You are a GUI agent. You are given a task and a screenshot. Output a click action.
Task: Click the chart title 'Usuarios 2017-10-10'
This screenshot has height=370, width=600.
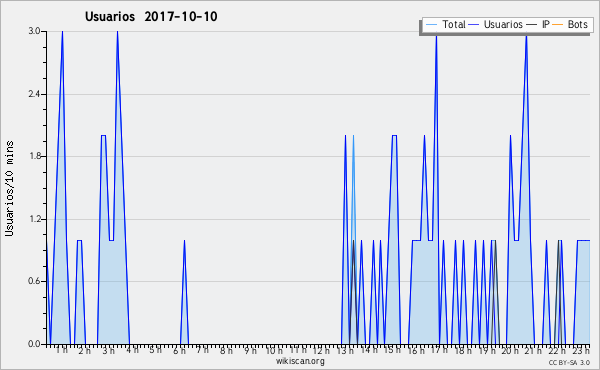pyautogui.click(x=151, y=16)
